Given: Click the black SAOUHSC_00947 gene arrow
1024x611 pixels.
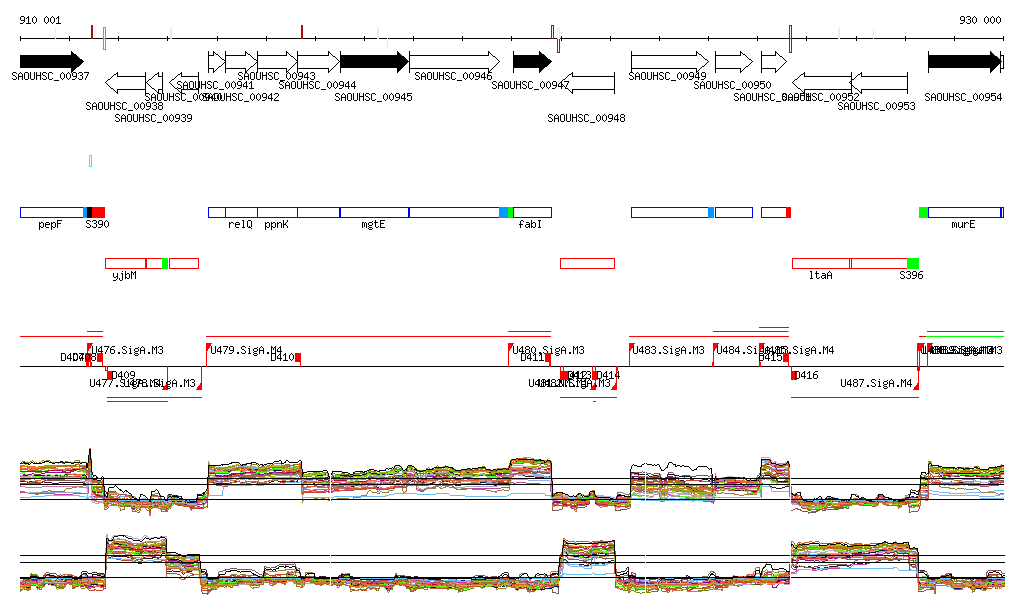Looking at the screenshot, I should click(x=532, y=62).
